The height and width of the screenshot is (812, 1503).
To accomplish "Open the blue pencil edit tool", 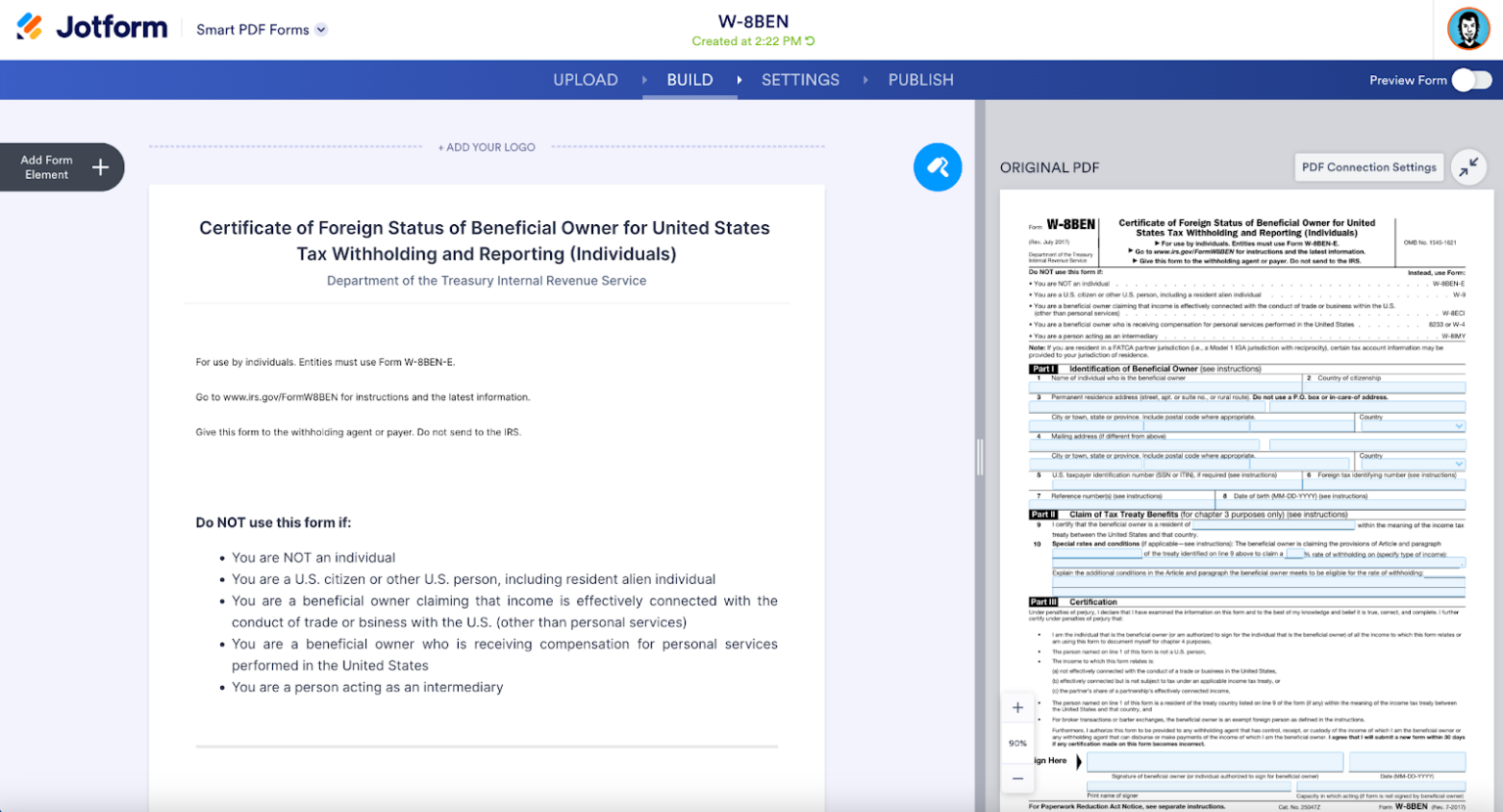I will pyautogui.click(x=937, y=166).
